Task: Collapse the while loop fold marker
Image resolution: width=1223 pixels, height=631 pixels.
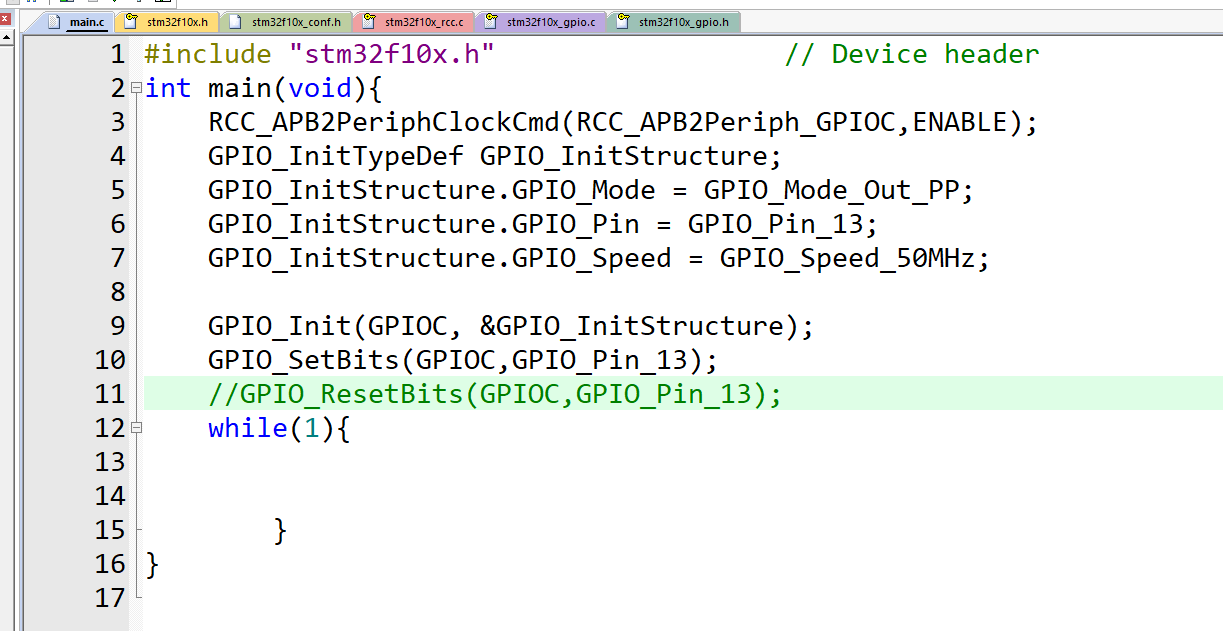Action: (136, 428)
